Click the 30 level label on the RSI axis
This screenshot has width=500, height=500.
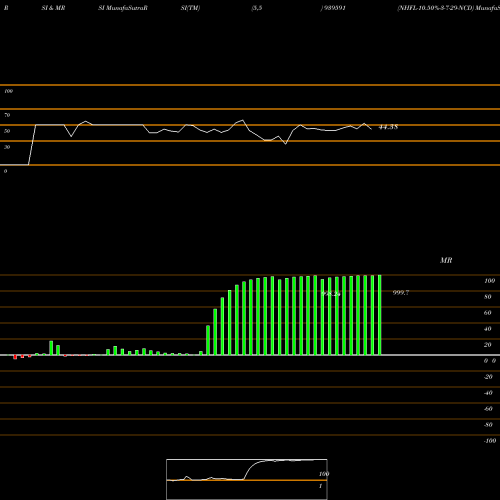pos(7,147)
